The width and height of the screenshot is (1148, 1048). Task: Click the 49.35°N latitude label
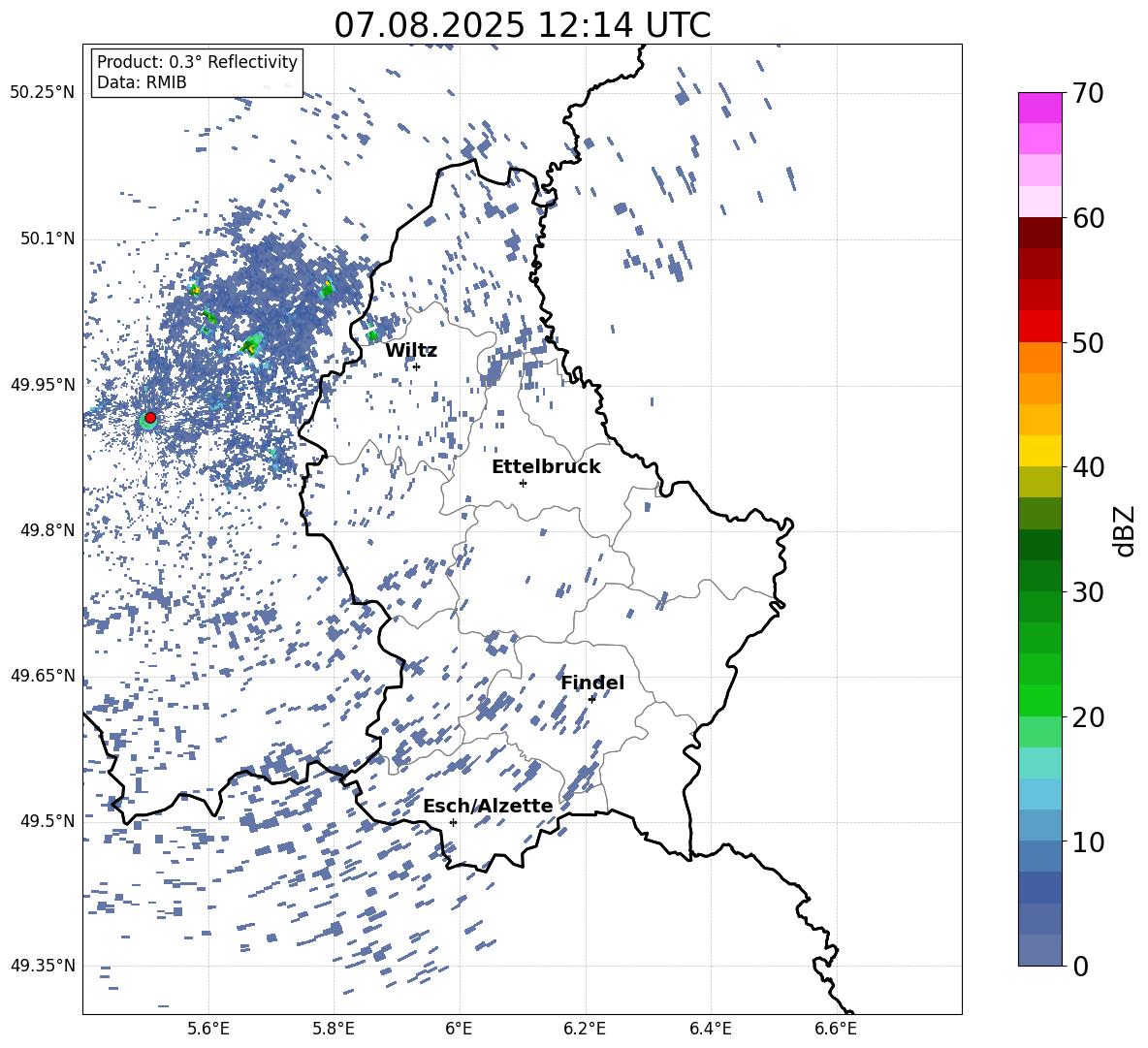(x=43, y=966)
